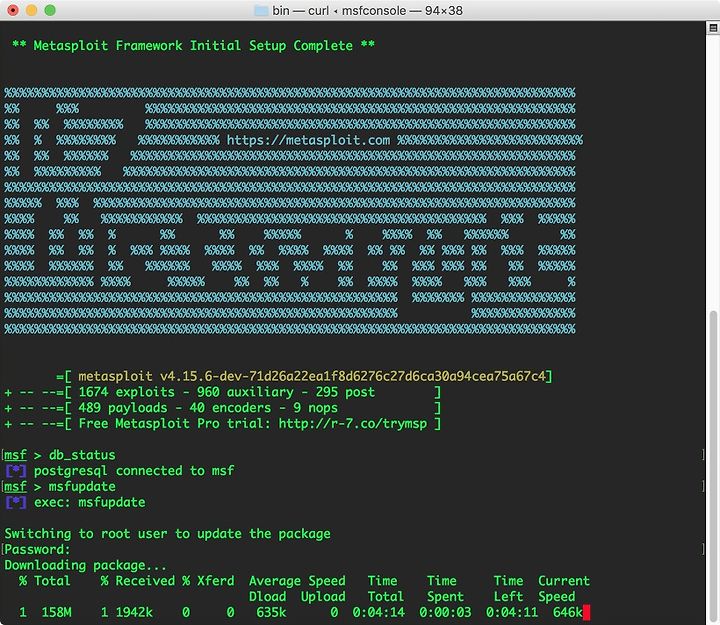Click the folder proxy icon in the title bar
The width and height of the screenshot is (720, 625).
tap(261, 11)
